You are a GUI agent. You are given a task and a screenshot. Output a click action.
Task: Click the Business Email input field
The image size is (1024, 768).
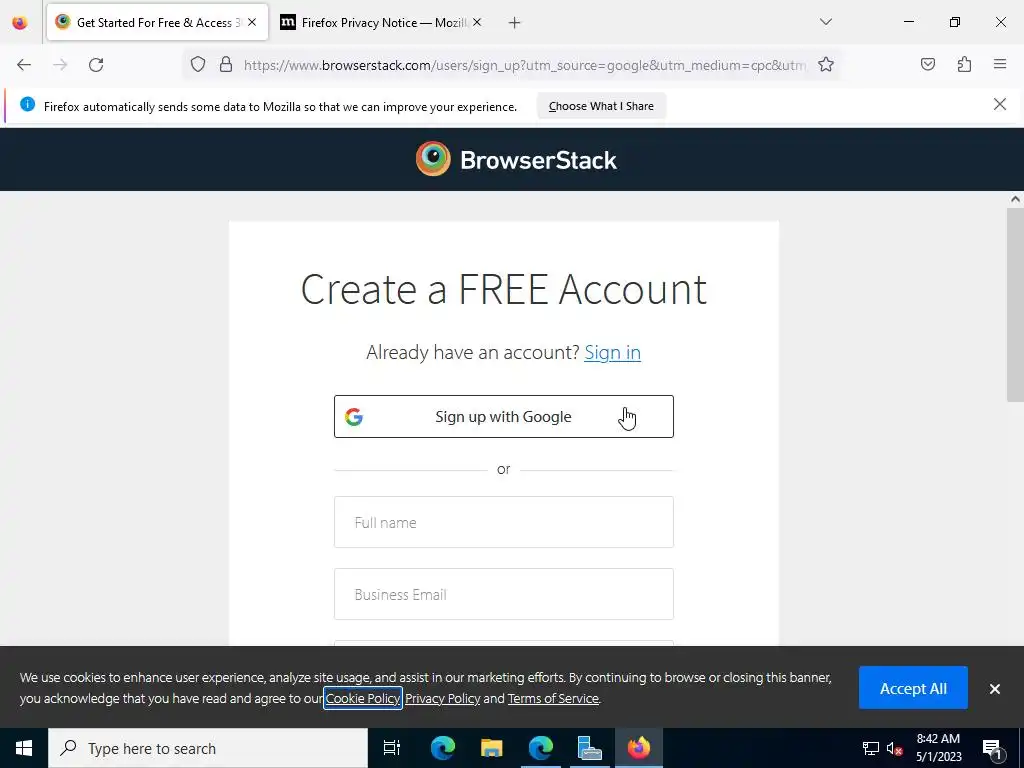504,594
